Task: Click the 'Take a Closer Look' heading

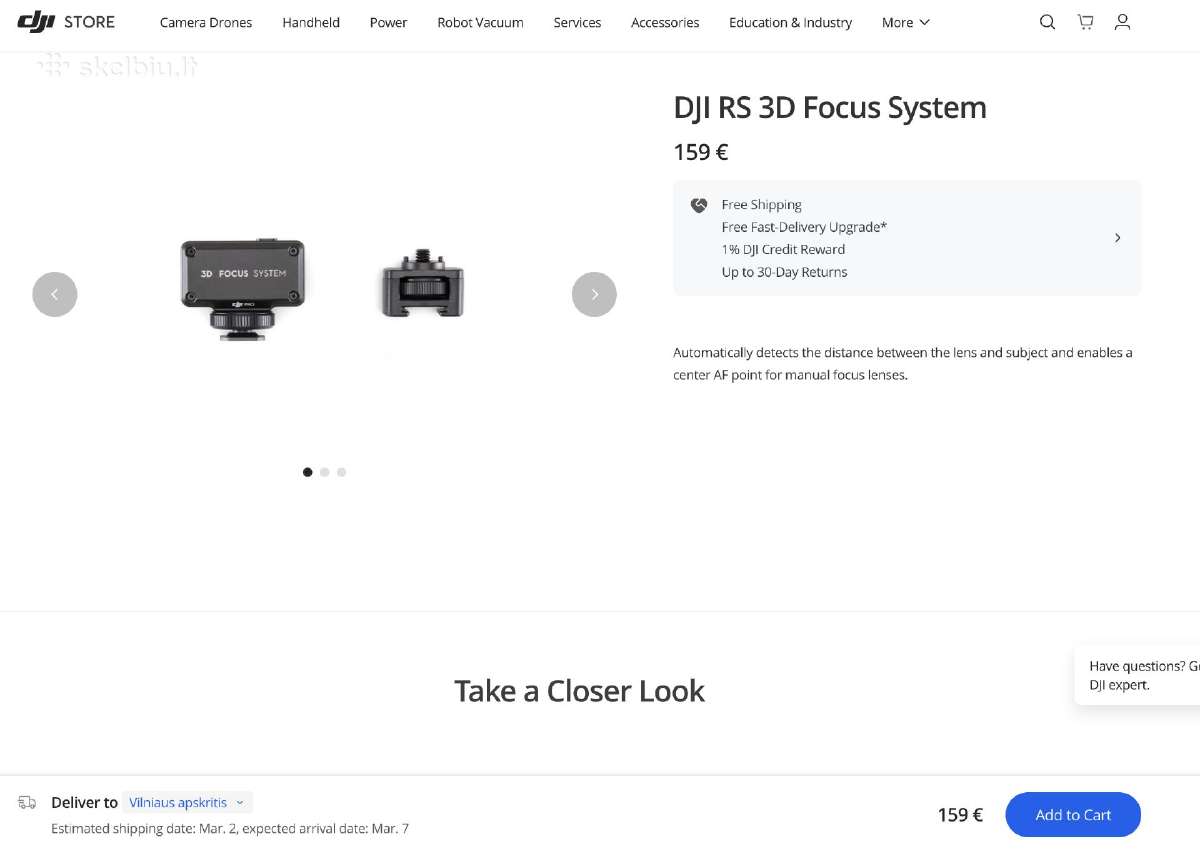Action: click(579, 691)
